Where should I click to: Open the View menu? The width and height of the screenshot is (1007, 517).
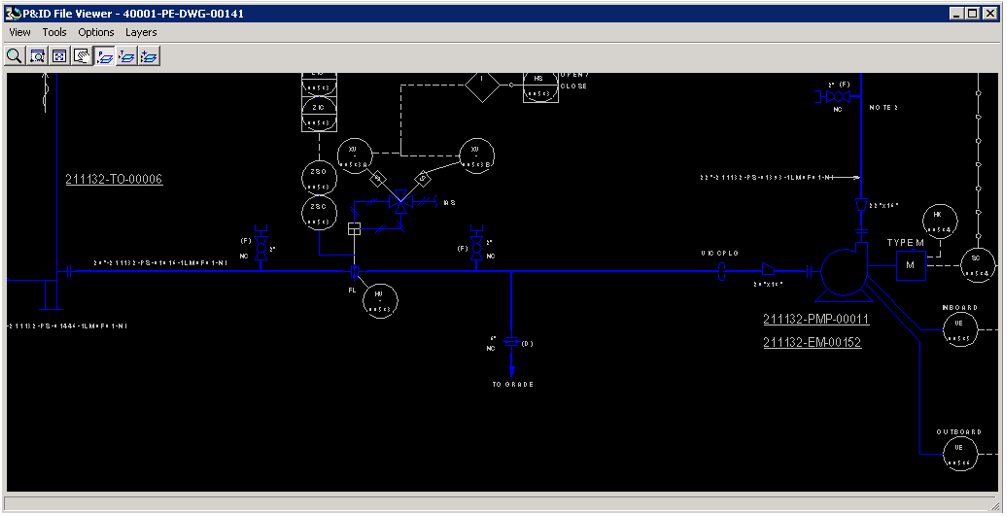20,32
